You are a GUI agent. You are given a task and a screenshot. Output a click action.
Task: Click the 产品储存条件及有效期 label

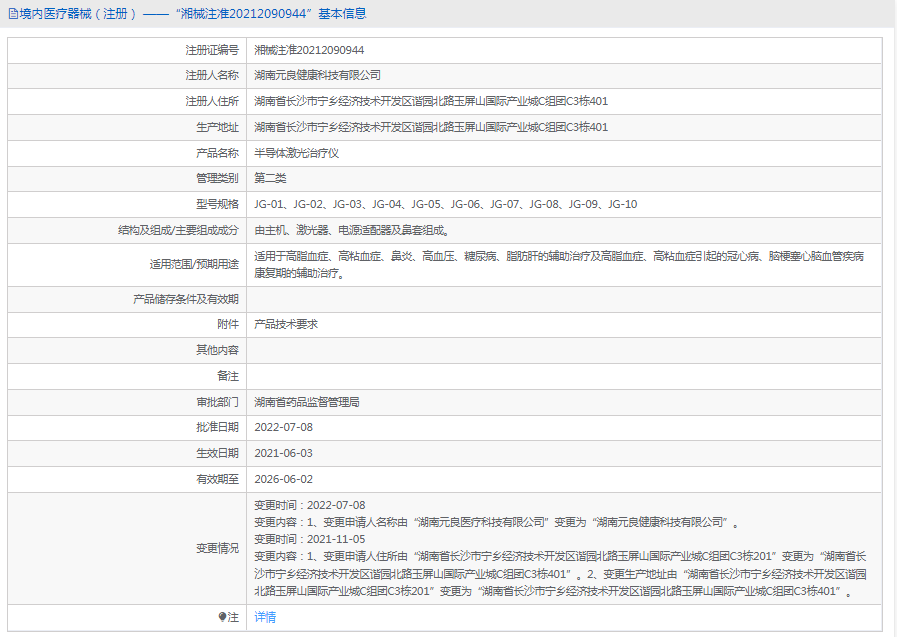(186, 299)
